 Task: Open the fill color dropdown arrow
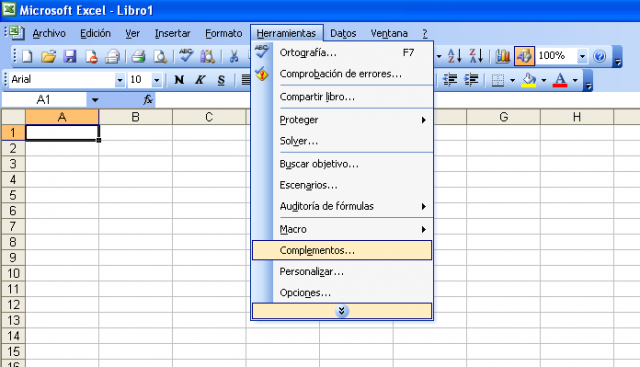[x=544, y=80]
